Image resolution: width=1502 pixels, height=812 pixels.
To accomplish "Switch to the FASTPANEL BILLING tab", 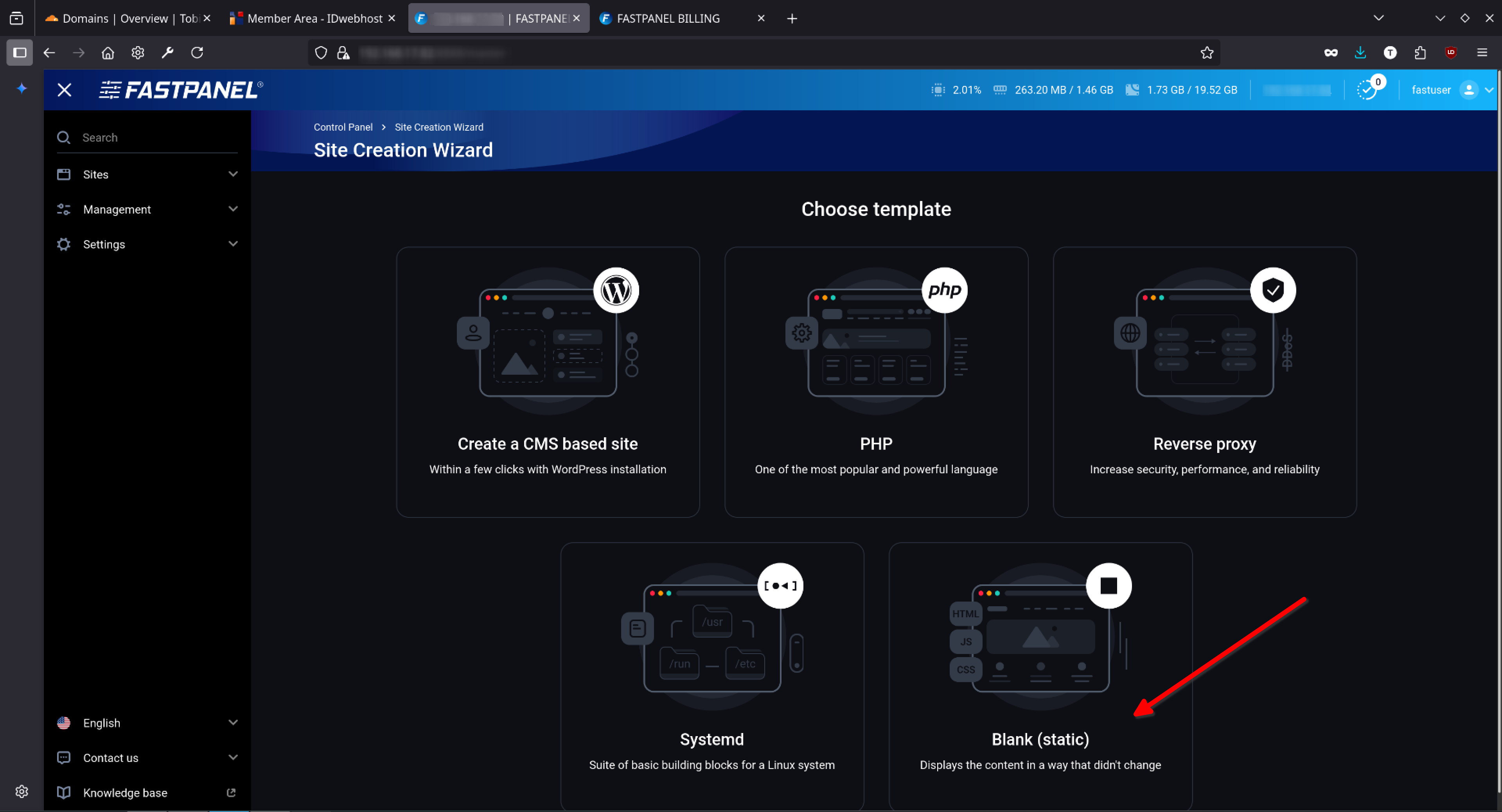I will pyautogui.click(x=668, y=19).
